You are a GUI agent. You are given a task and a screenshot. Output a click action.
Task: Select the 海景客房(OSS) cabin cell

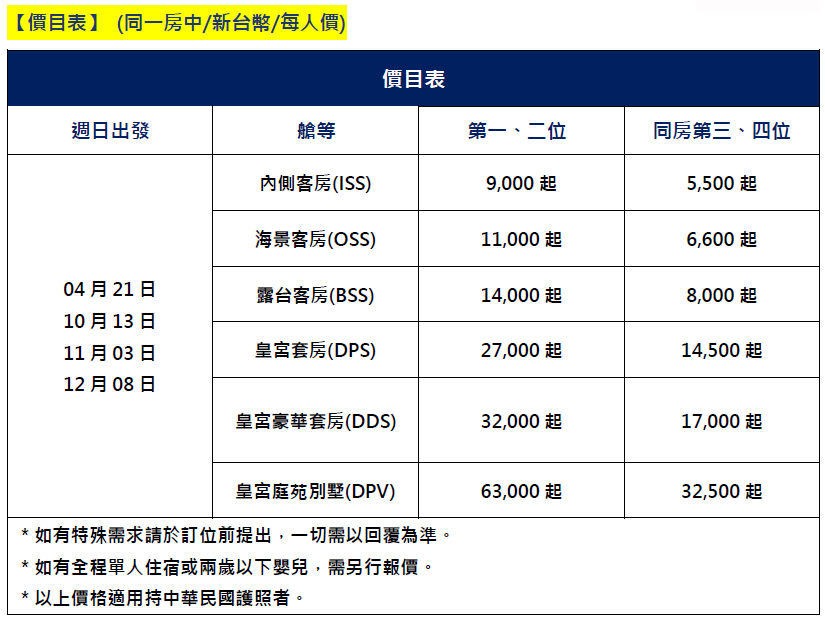tap(316, 240)
